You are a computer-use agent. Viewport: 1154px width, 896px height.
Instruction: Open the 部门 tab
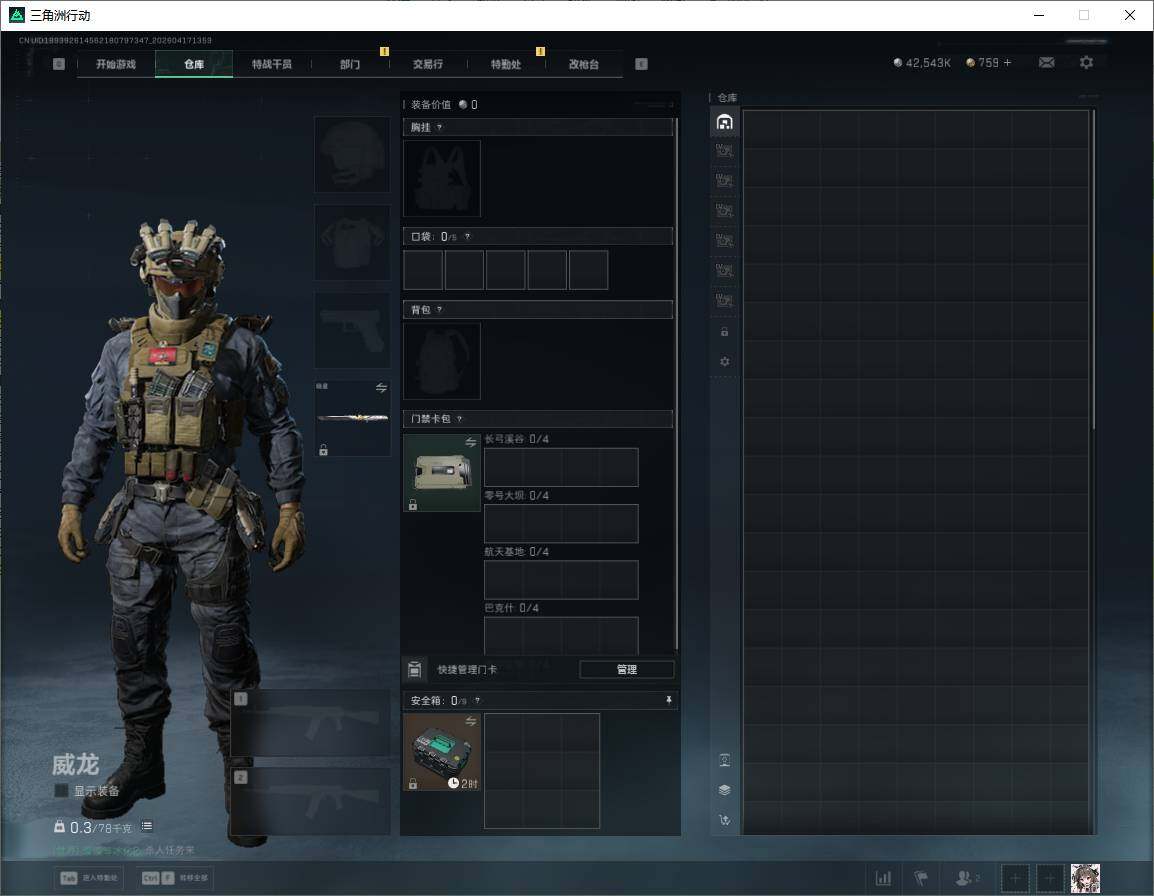(350, 64)
